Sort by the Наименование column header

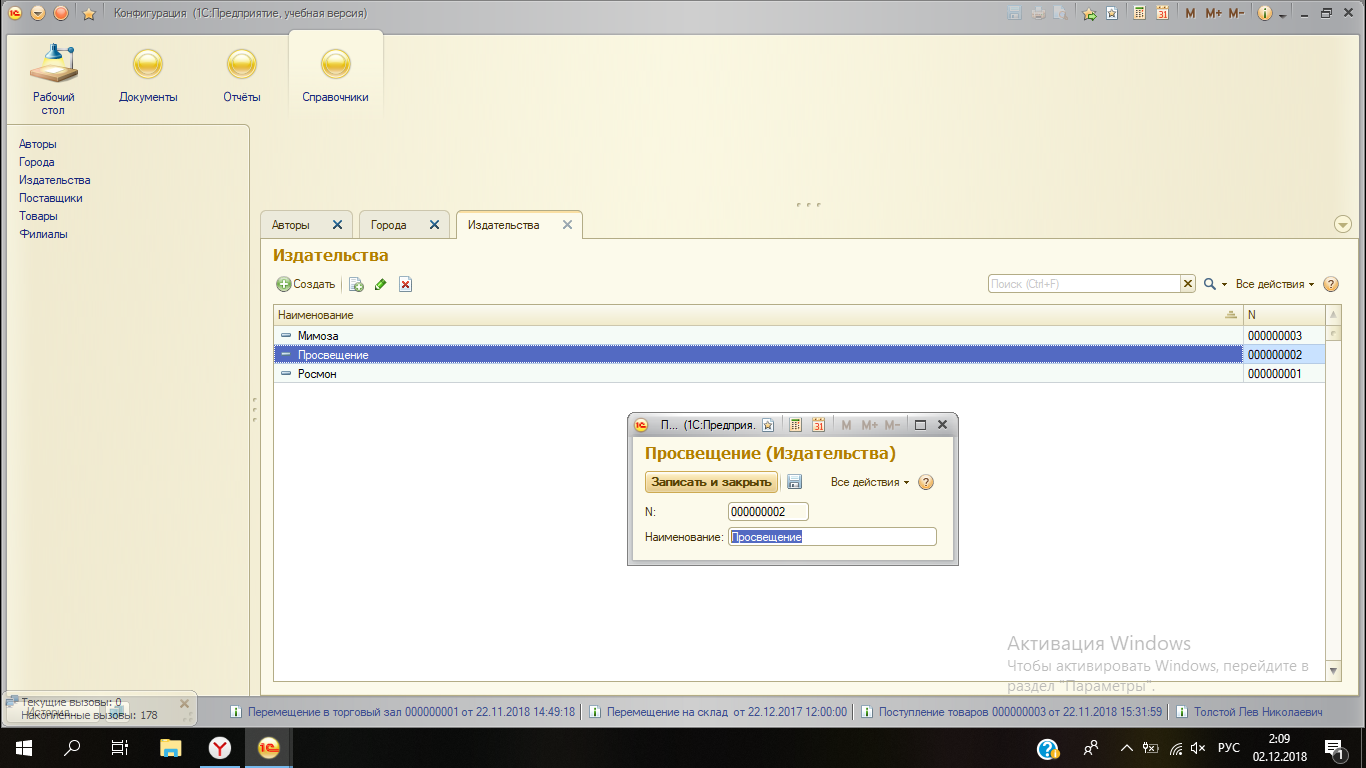pyautogui.click(x=758, y=315)
